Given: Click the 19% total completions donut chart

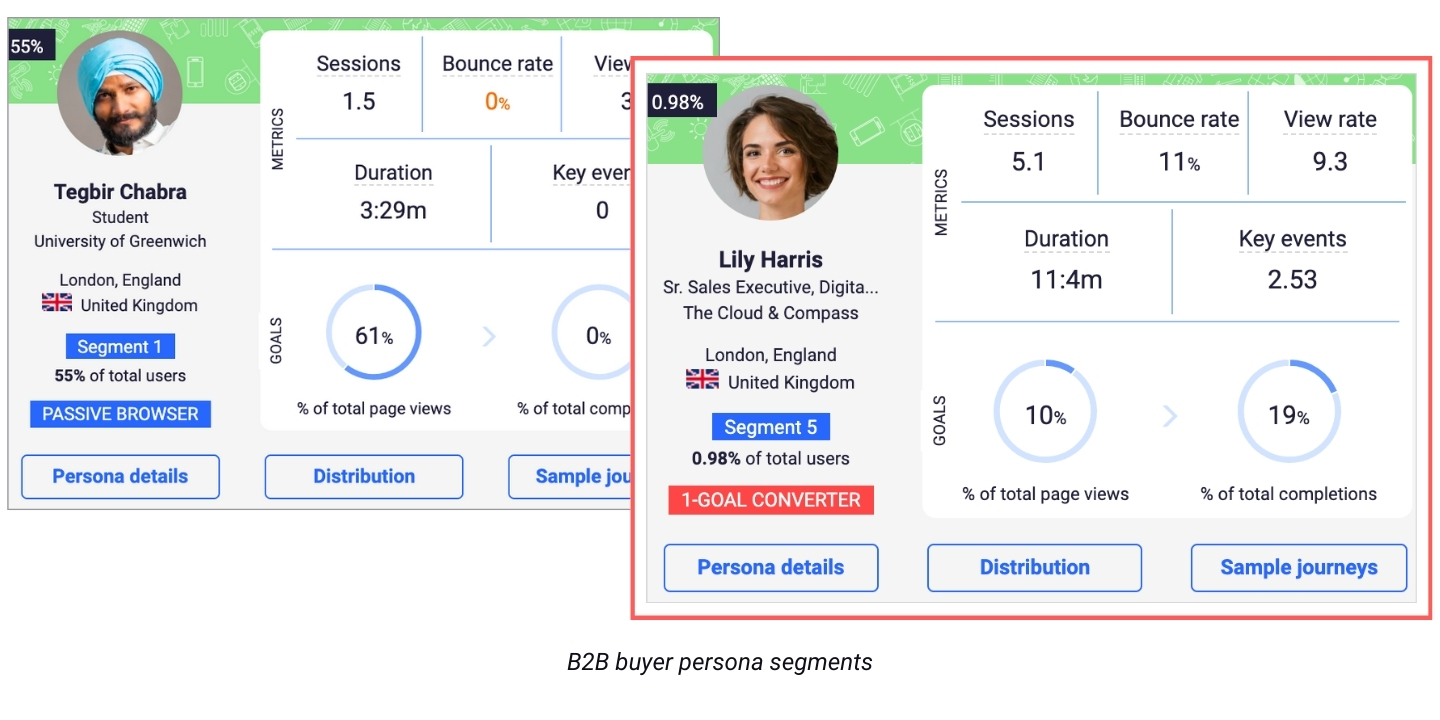Looking at the screenshot, I should [x=1289, y=411].
